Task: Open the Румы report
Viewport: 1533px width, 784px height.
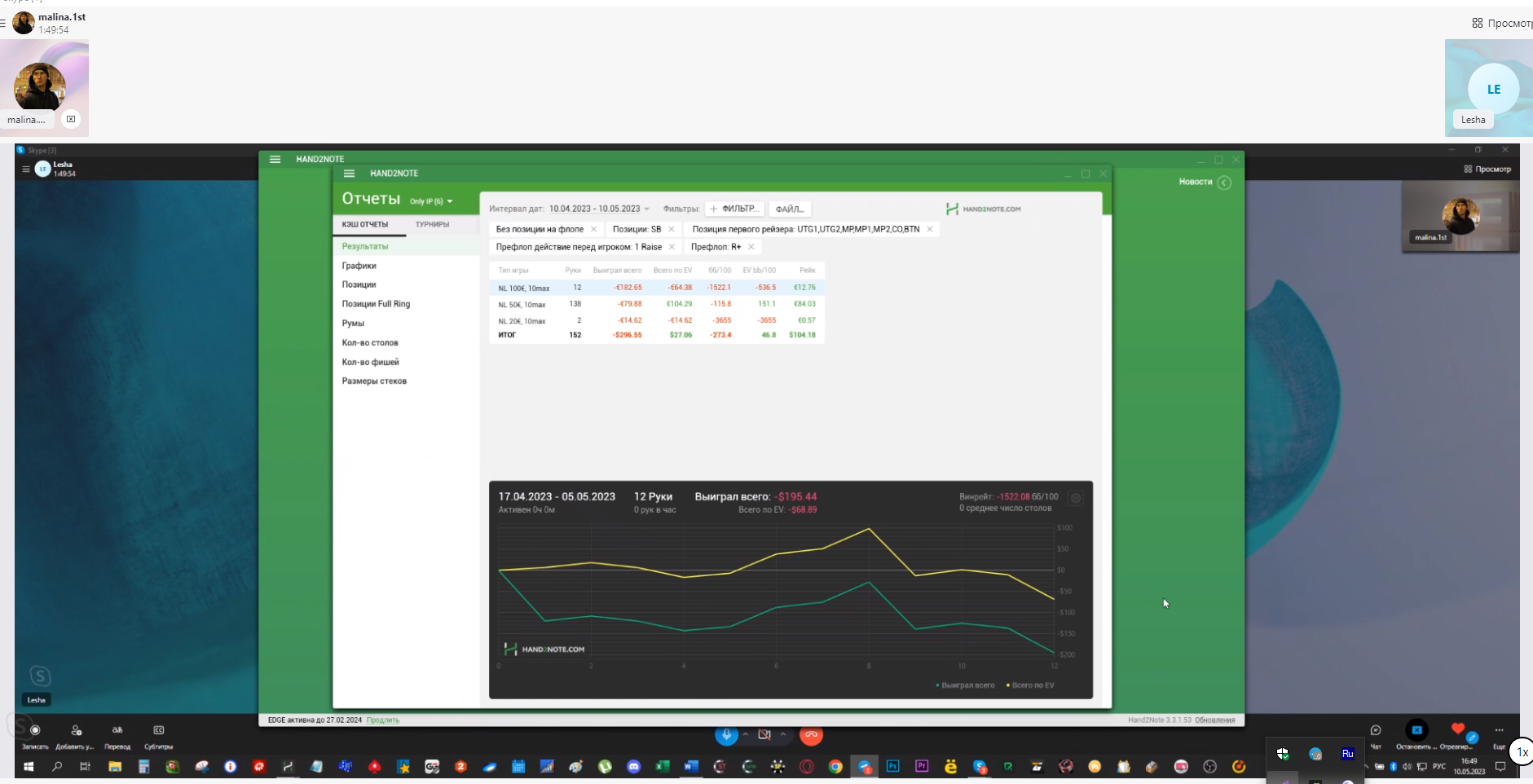Action: coord(353,324)
